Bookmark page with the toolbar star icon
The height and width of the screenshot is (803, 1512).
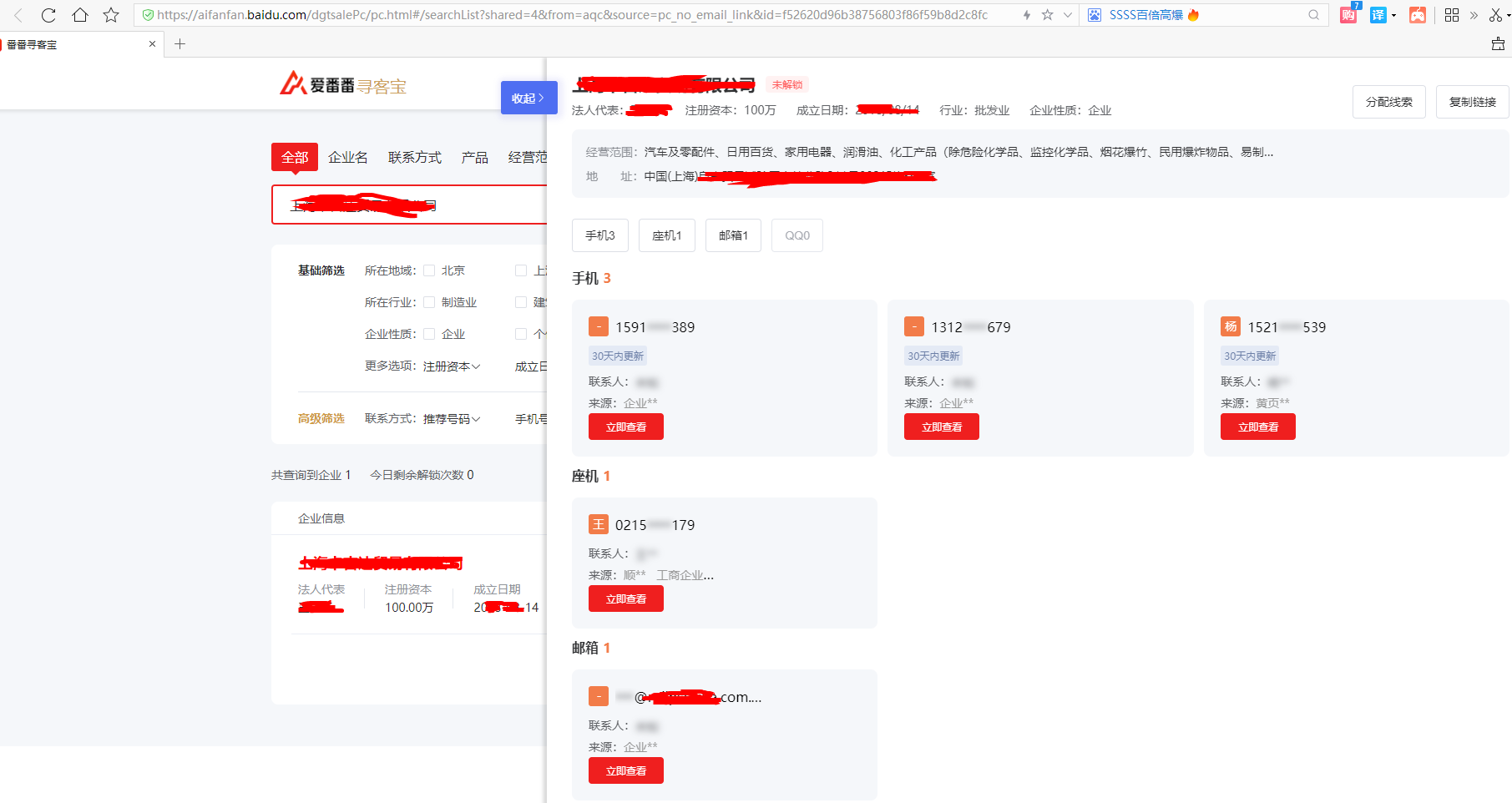[111, 15]
